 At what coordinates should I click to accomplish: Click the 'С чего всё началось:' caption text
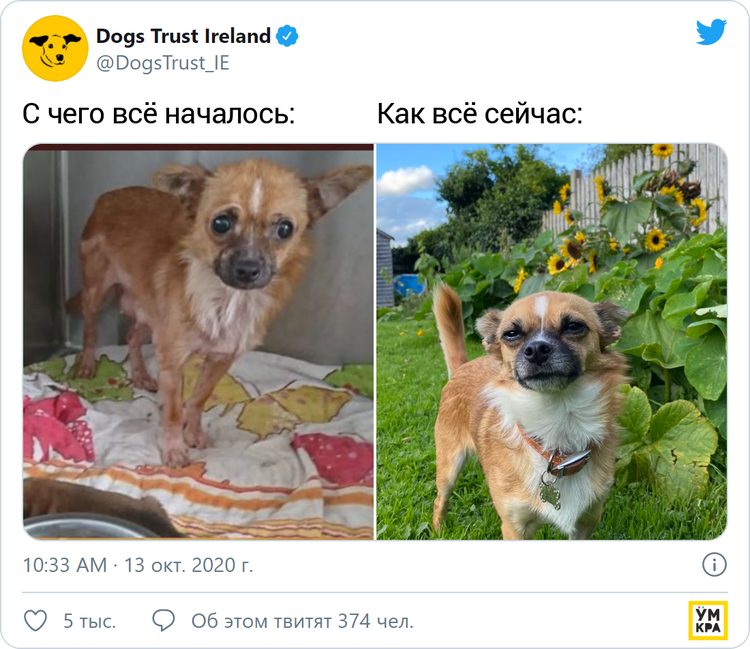(x=159, y=114)
